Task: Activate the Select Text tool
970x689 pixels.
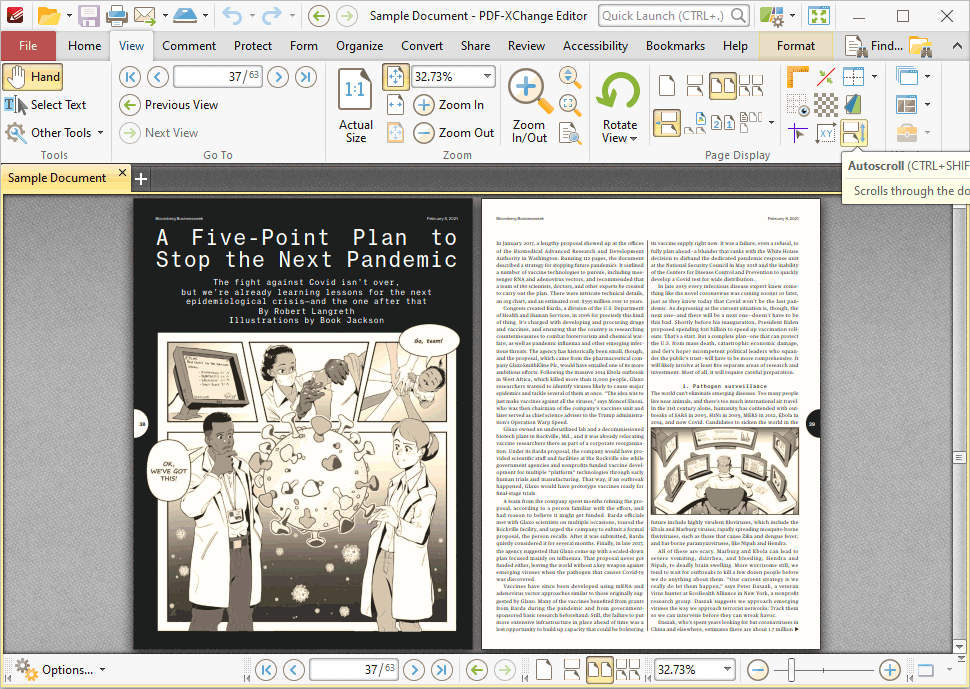Action: [x=46, y=105]
